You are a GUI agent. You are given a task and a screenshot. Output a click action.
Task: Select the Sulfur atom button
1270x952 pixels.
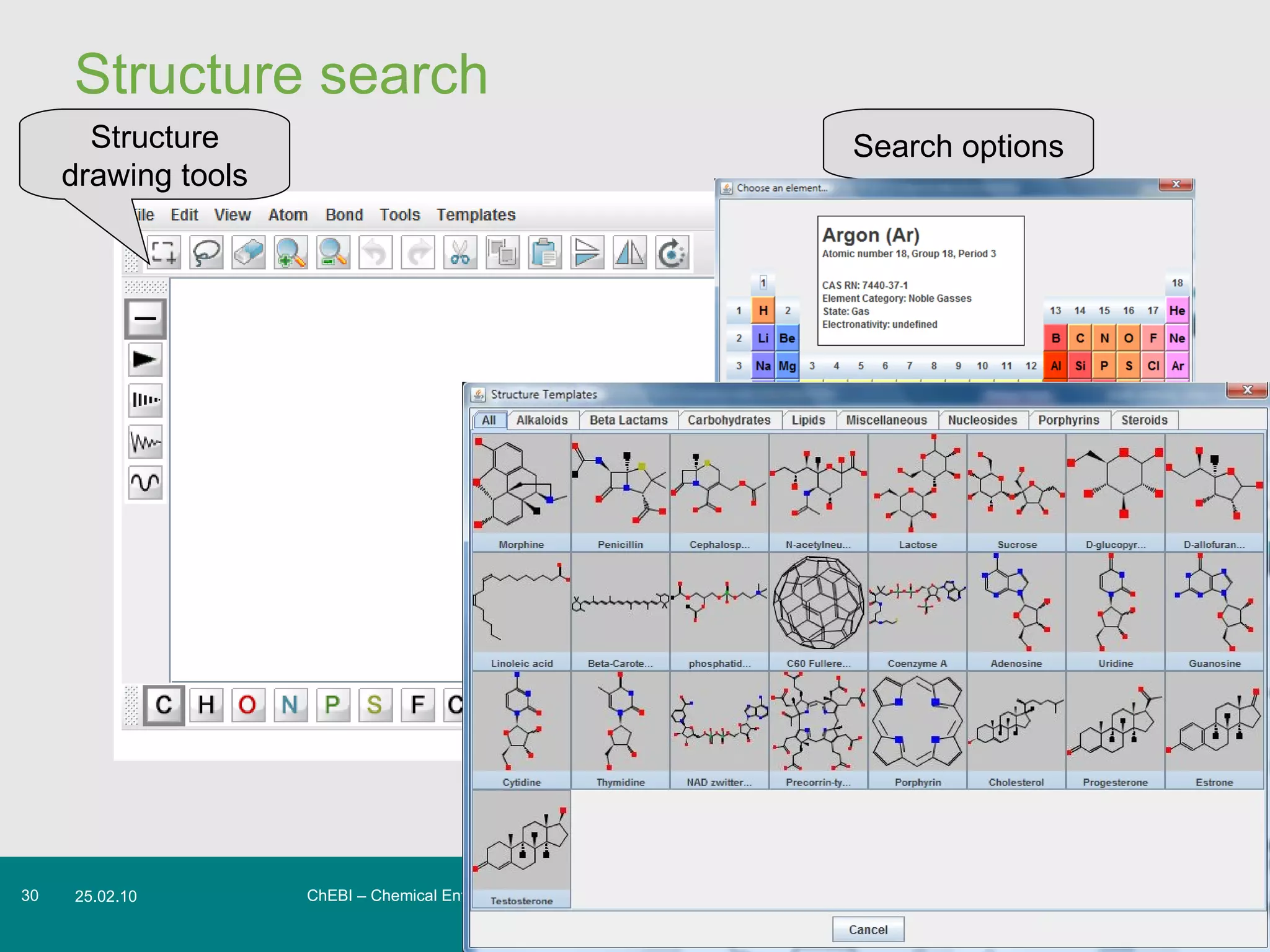point(375,705)
